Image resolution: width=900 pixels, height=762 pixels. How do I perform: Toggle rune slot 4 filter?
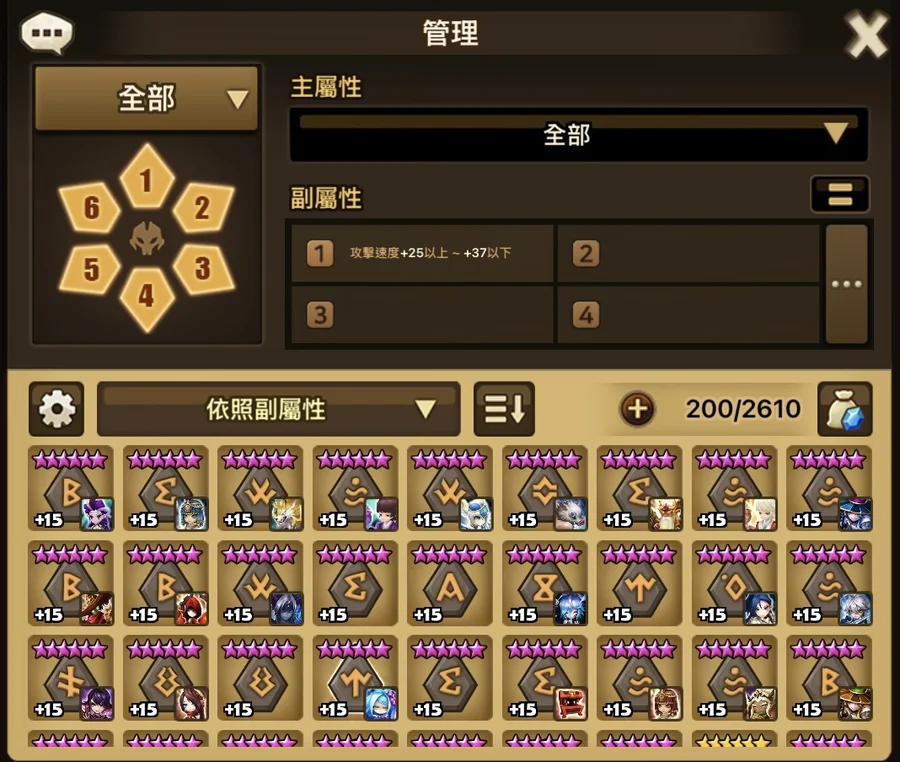click(x=147, y=298)
